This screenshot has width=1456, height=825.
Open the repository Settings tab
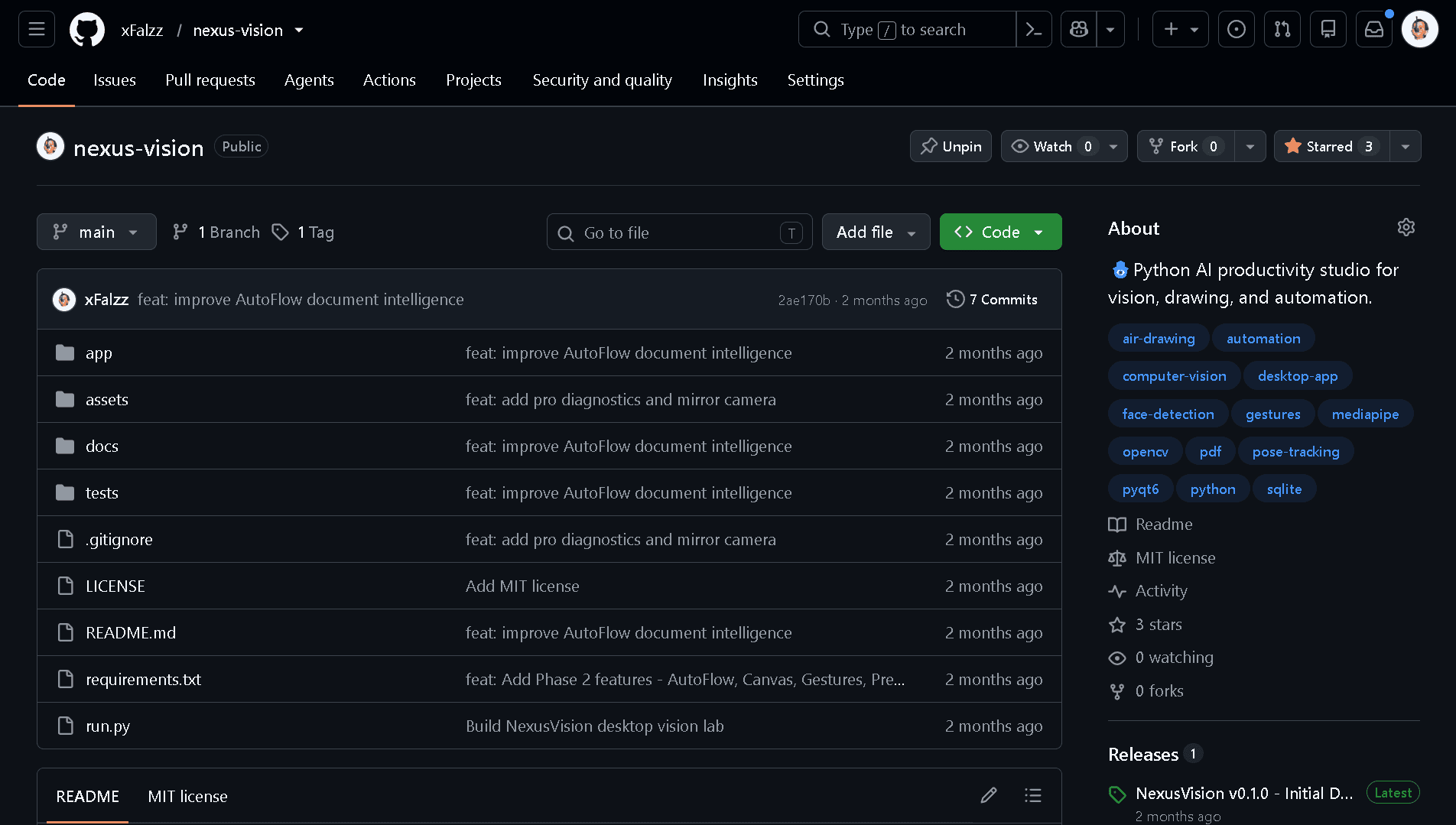pos(816,80)
